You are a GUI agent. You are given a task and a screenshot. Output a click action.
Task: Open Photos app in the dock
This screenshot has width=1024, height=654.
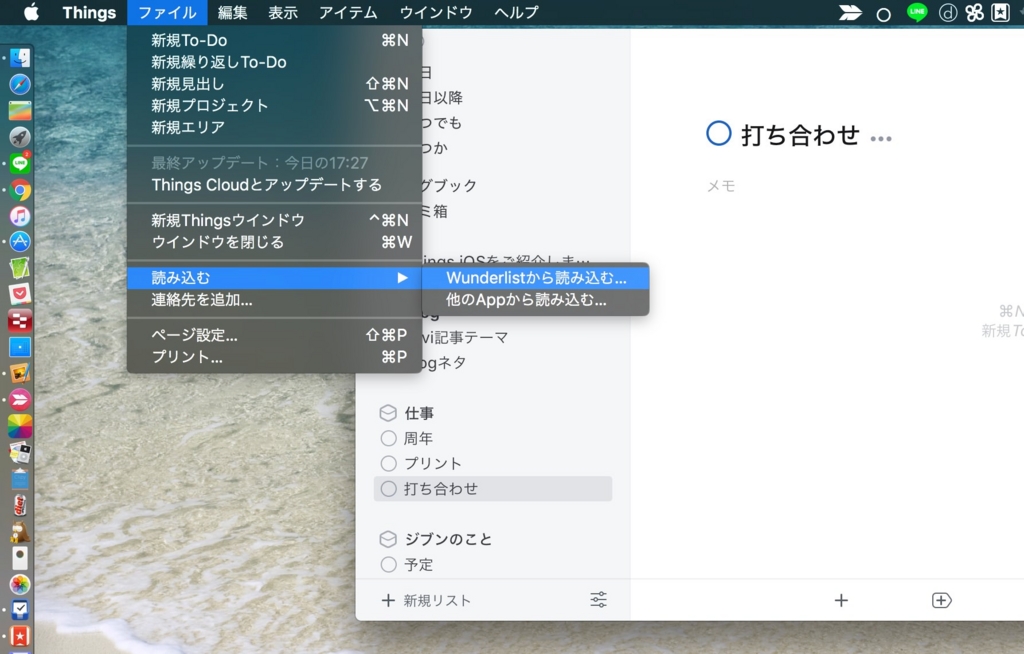(20, 583)
